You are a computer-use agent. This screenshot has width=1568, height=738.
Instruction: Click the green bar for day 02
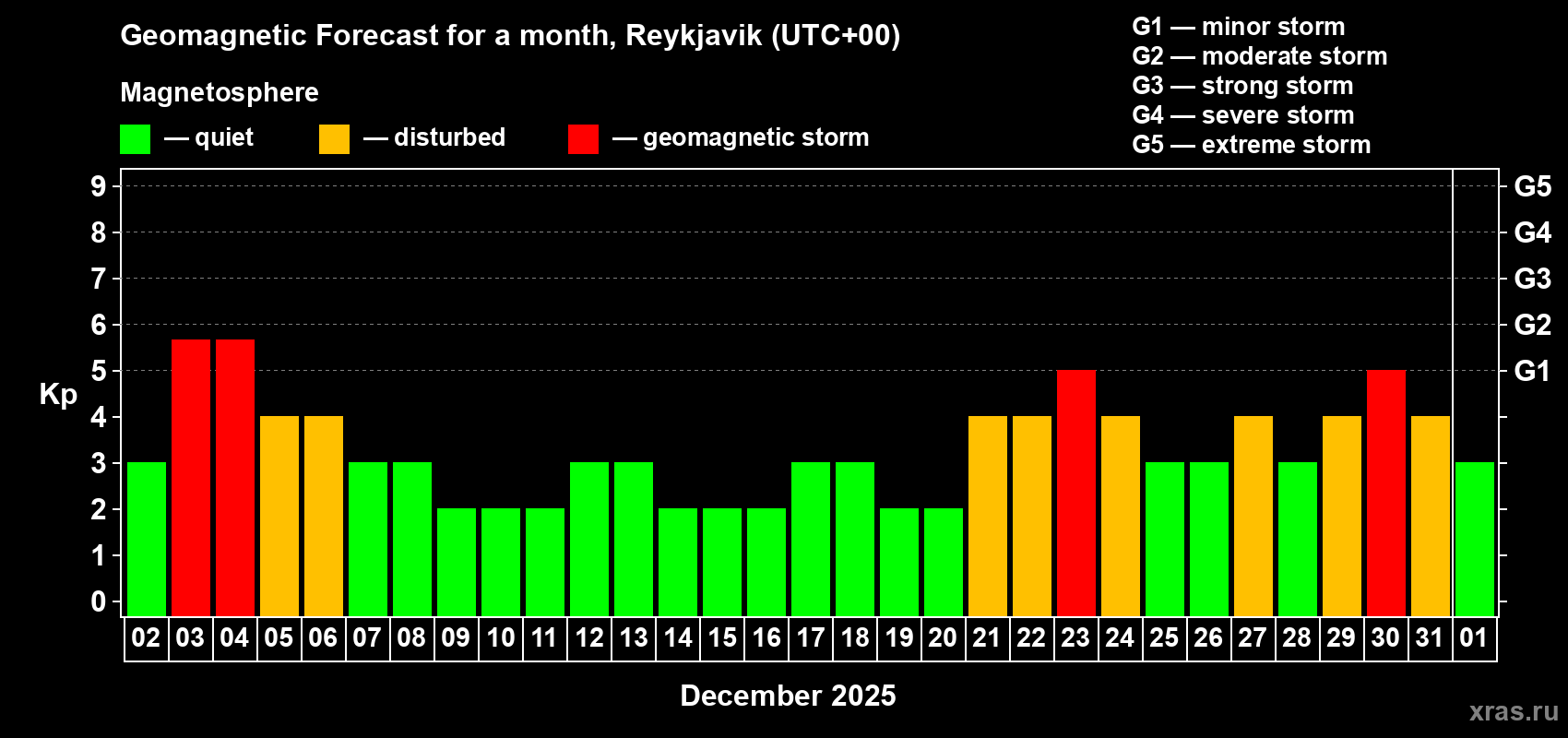147,540
